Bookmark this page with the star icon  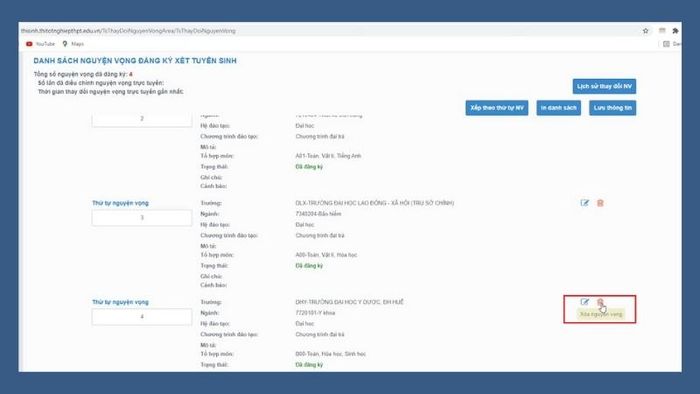(x=646, y=31)
